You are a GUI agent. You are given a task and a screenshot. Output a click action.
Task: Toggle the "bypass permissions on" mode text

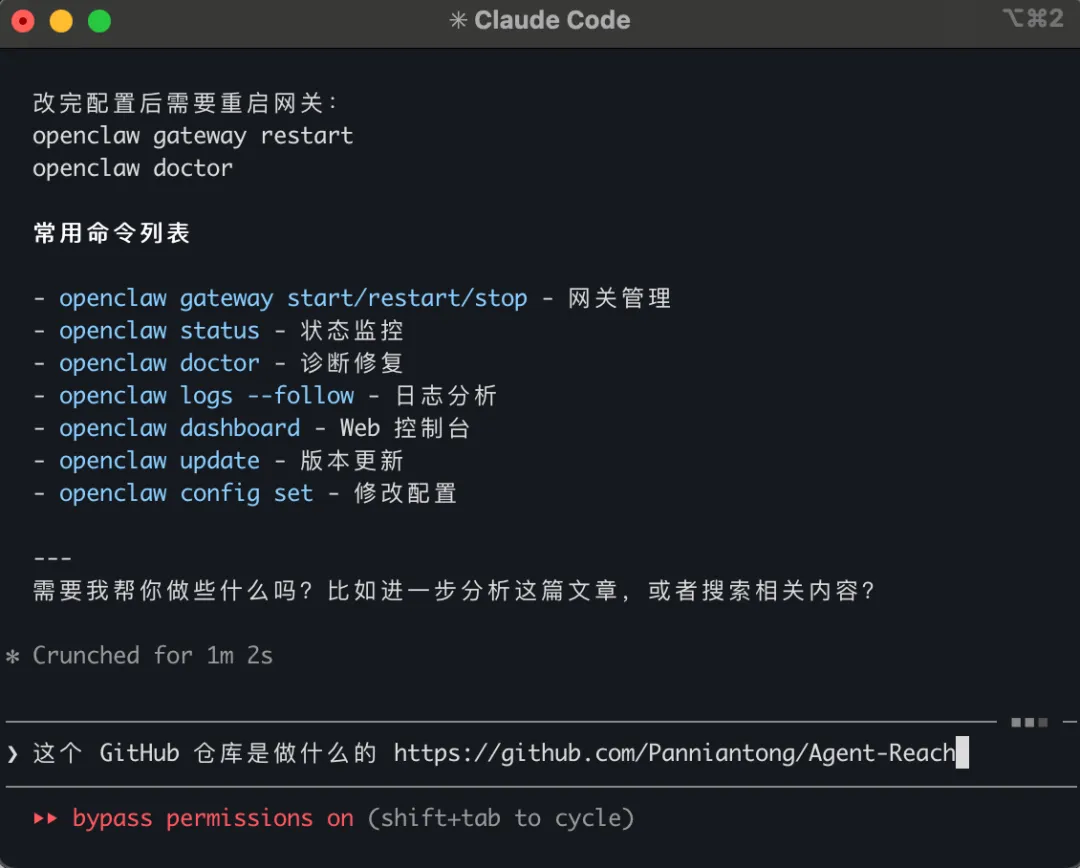click(213, 818)
